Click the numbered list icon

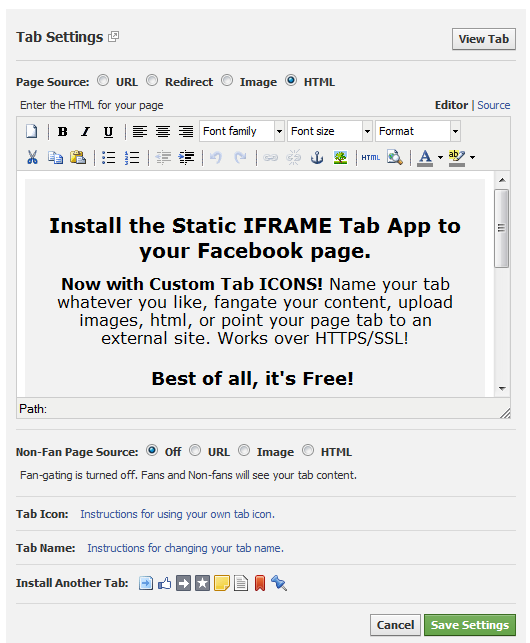click(132, 157)
